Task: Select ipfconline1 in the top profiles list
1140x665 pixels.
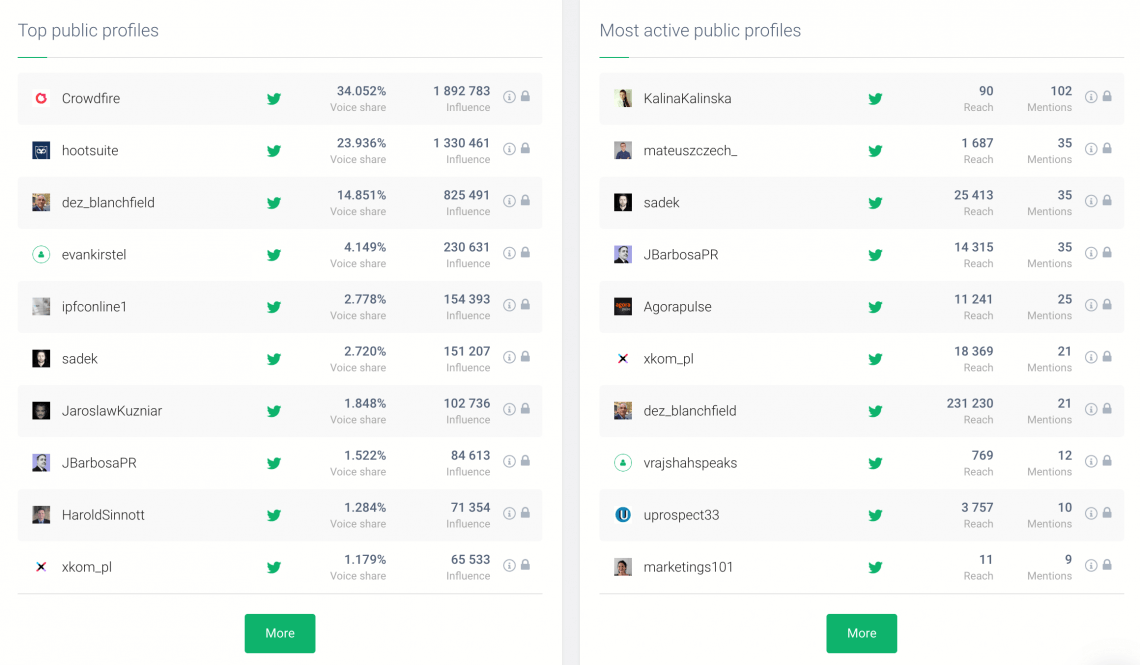Action: (x=94, y=307)
